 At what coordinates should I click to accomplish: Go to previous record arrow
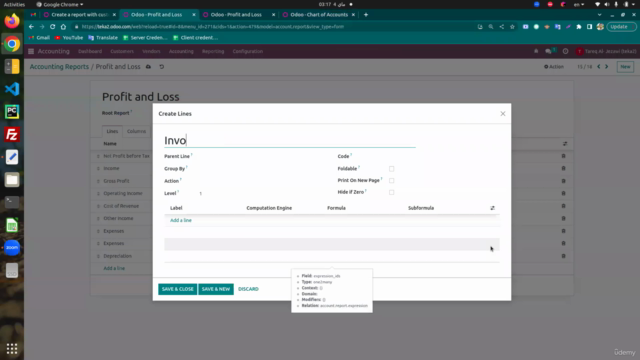click(599, 67)
